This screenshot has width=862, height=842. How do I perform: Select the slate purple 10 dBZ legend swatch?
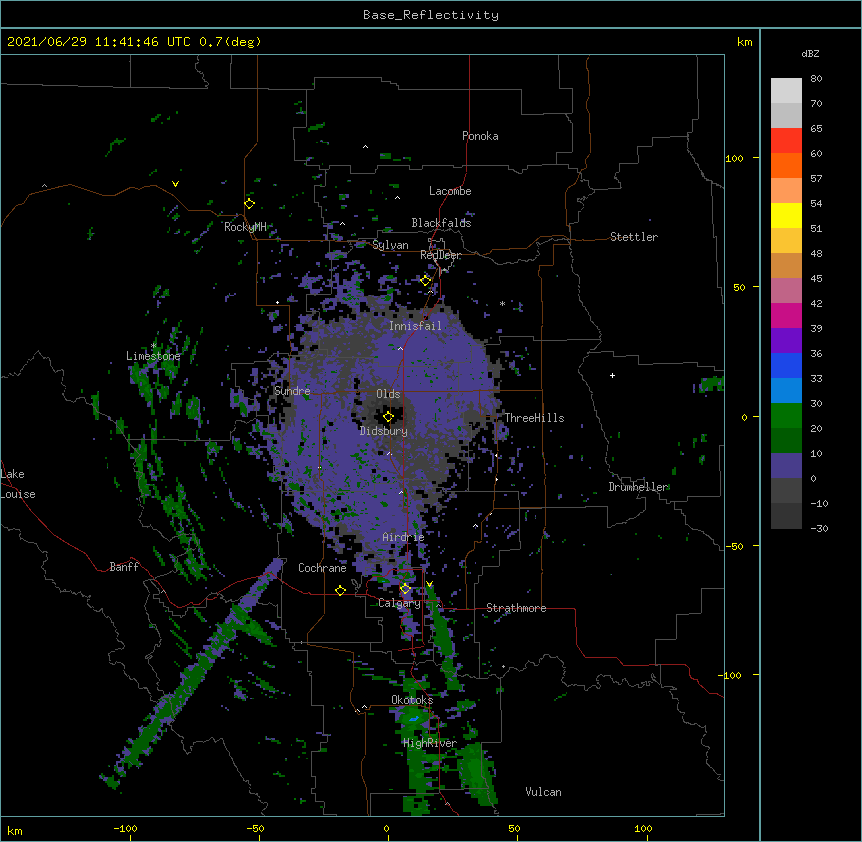click(x=786, y=466)
